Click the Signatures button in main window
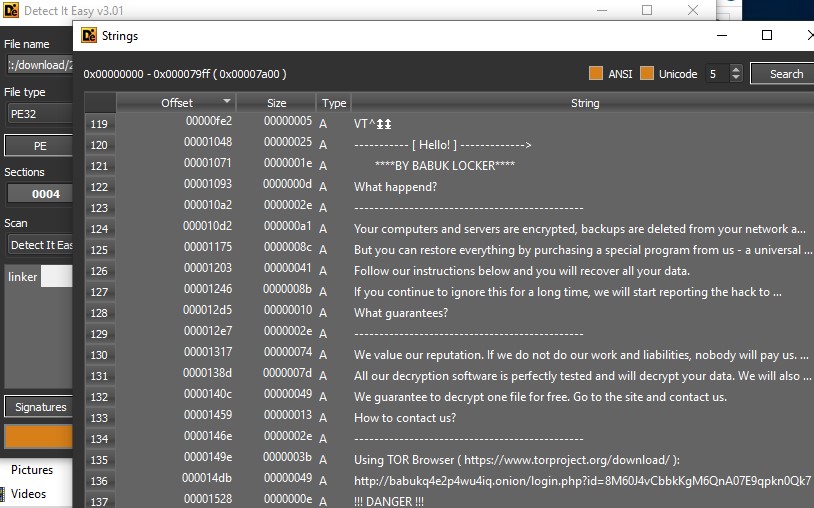 [39, 407]
